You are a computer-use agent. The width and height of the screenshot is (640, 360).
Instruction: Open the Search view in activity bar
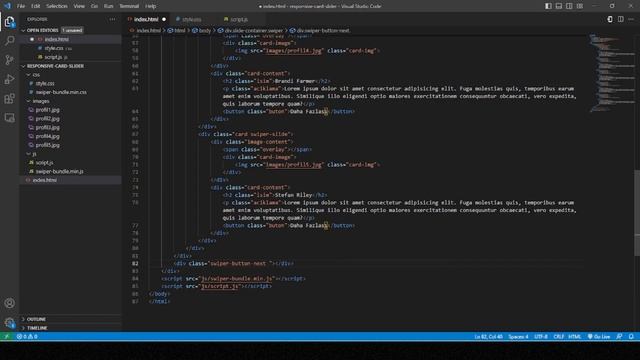[9, 40]
